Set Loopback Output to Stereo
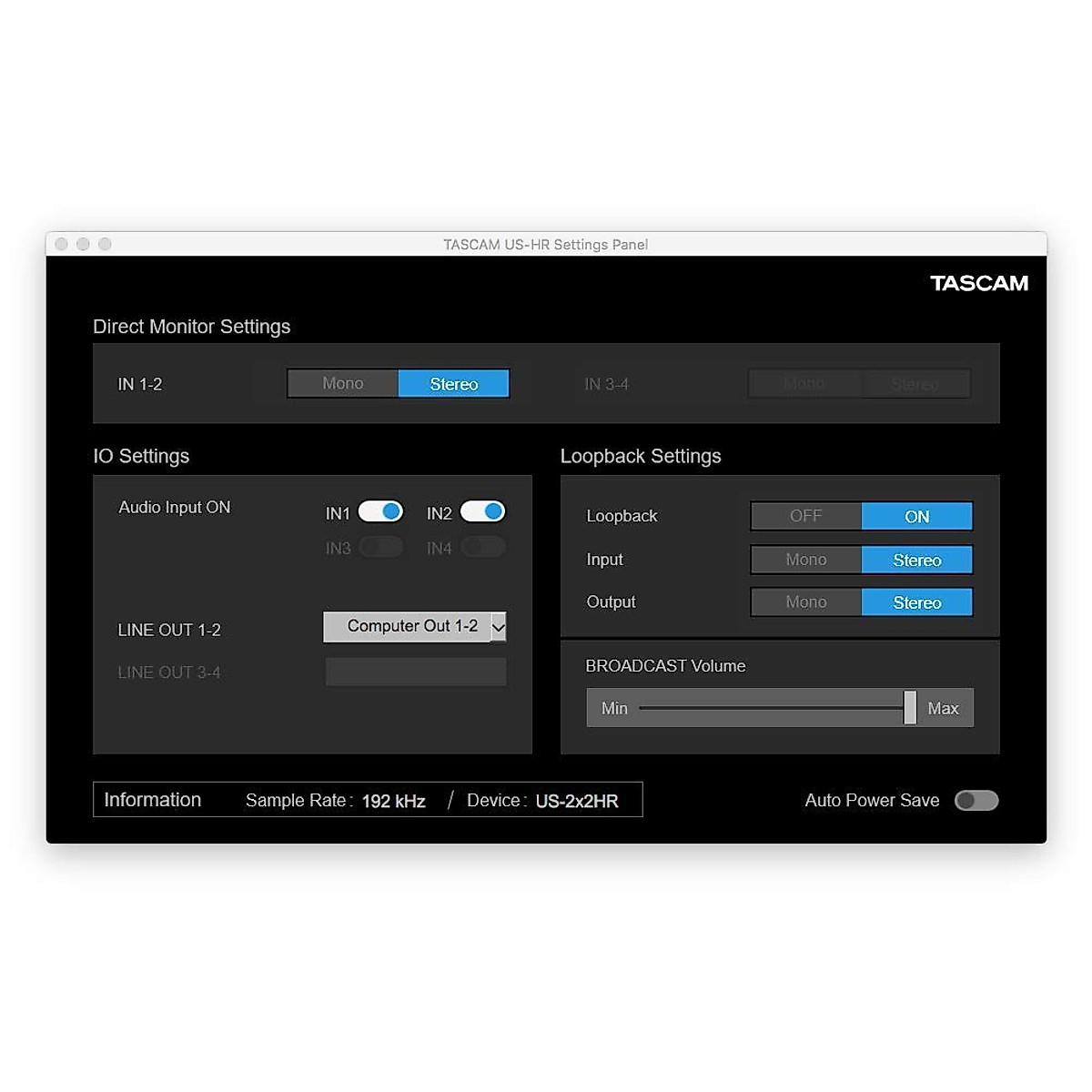The height and width of the screenshot is (1092, 1092). (x=916, y=602)
